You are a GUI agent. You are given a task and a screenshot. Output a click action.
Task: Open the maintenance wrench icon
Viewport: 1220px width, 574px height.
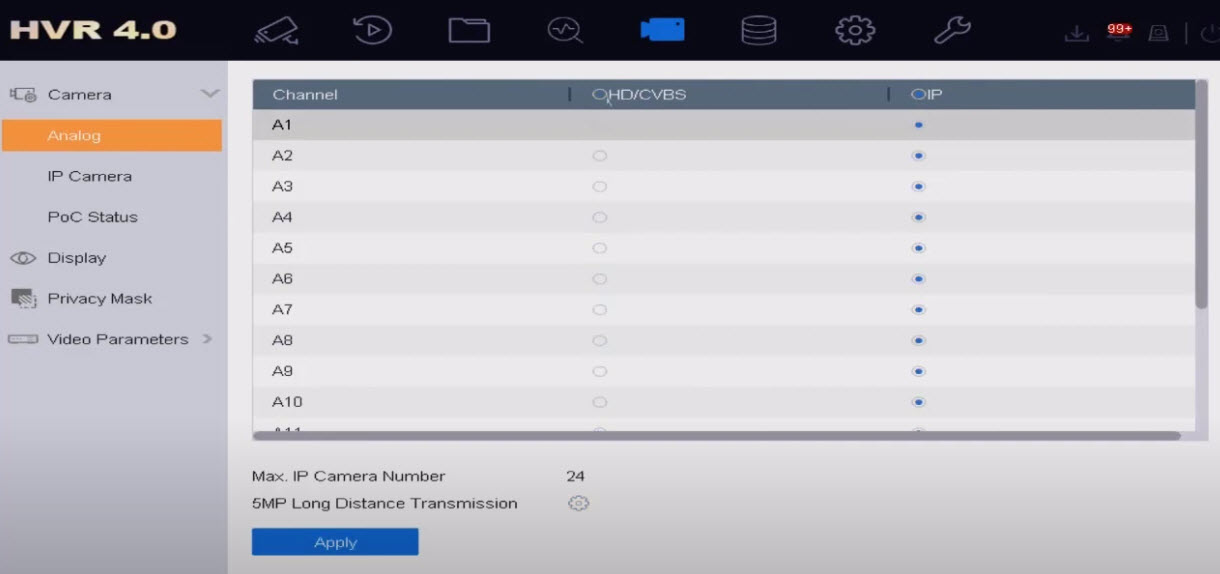[x=951, y=31]
